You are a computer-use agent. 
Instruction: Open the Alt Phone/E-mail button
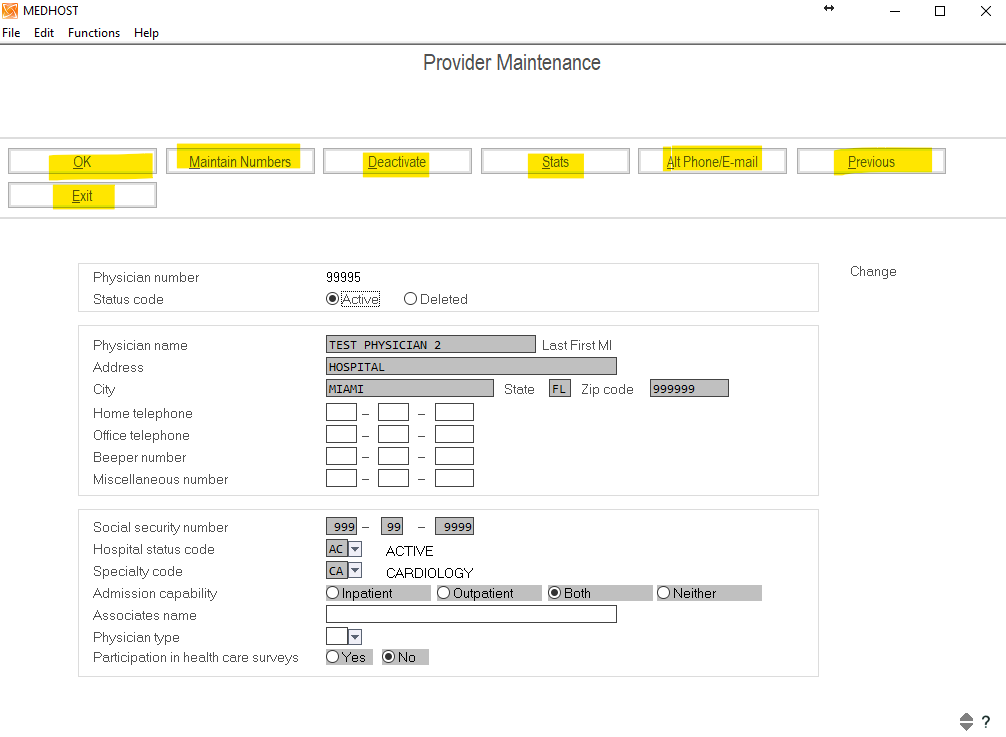(x=712, y=162)
